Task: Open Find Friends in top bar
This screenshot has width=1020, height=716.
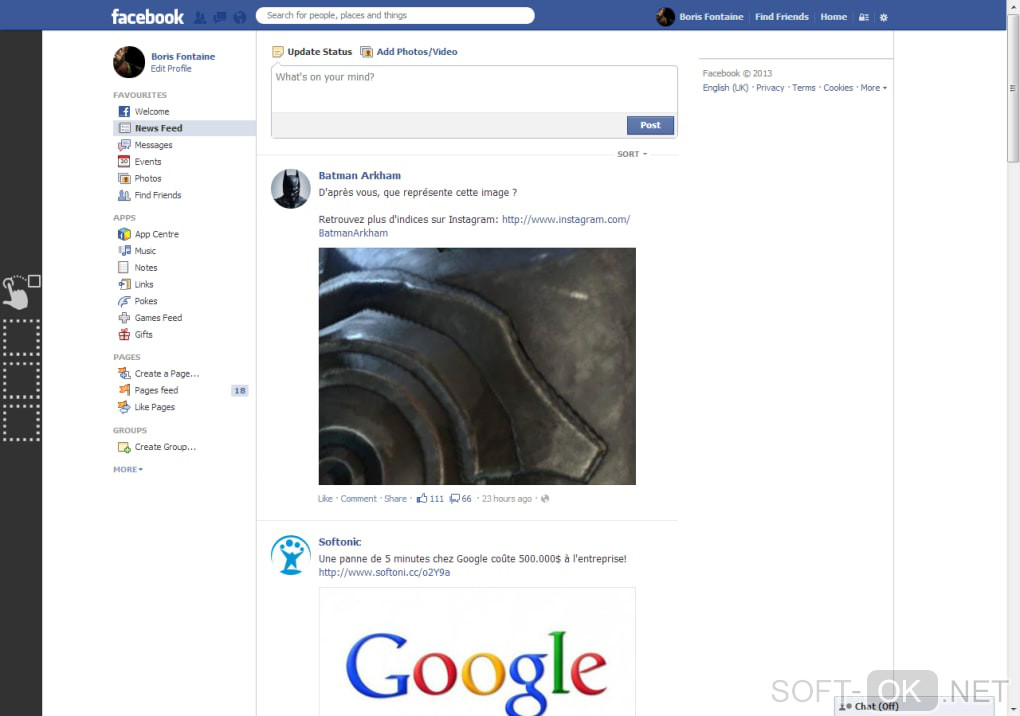Action: pos(782,17)
